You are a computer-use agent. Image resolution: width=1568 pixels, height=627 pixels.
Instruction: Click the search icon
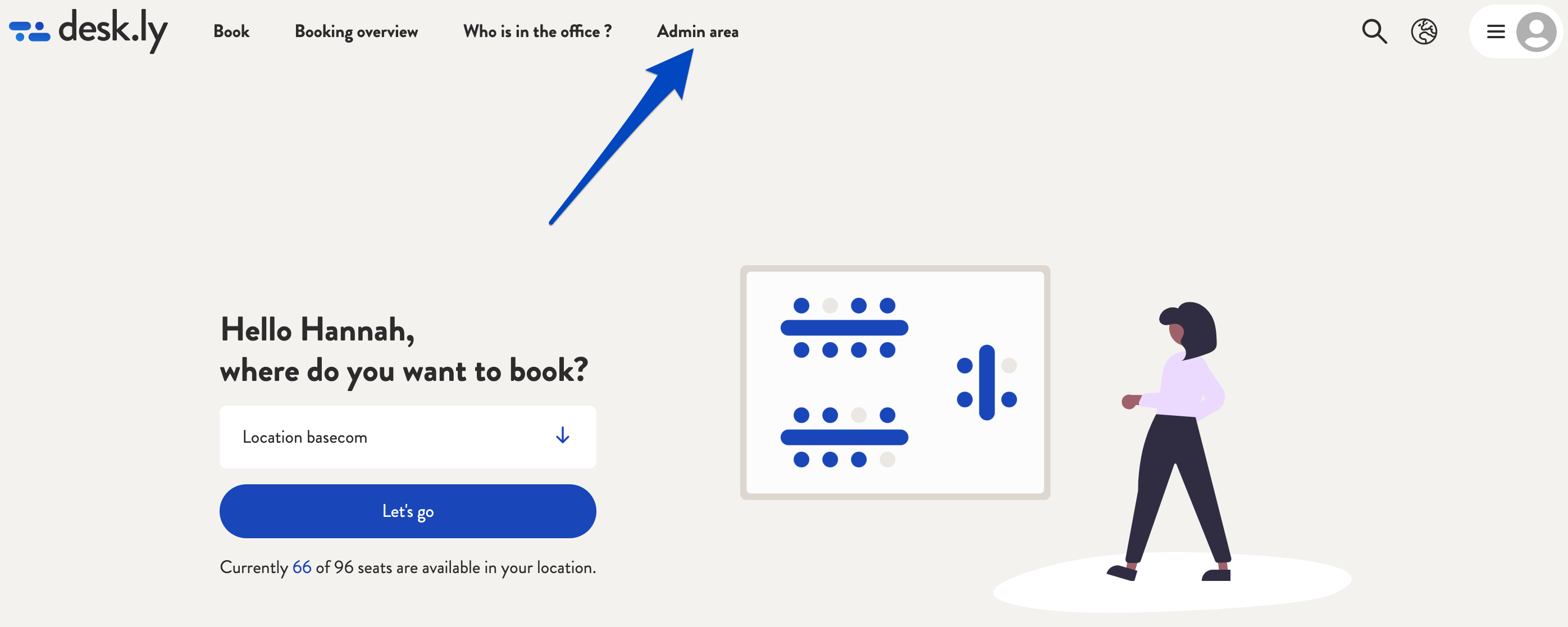pyautogui.click(x=1374, y=31)
